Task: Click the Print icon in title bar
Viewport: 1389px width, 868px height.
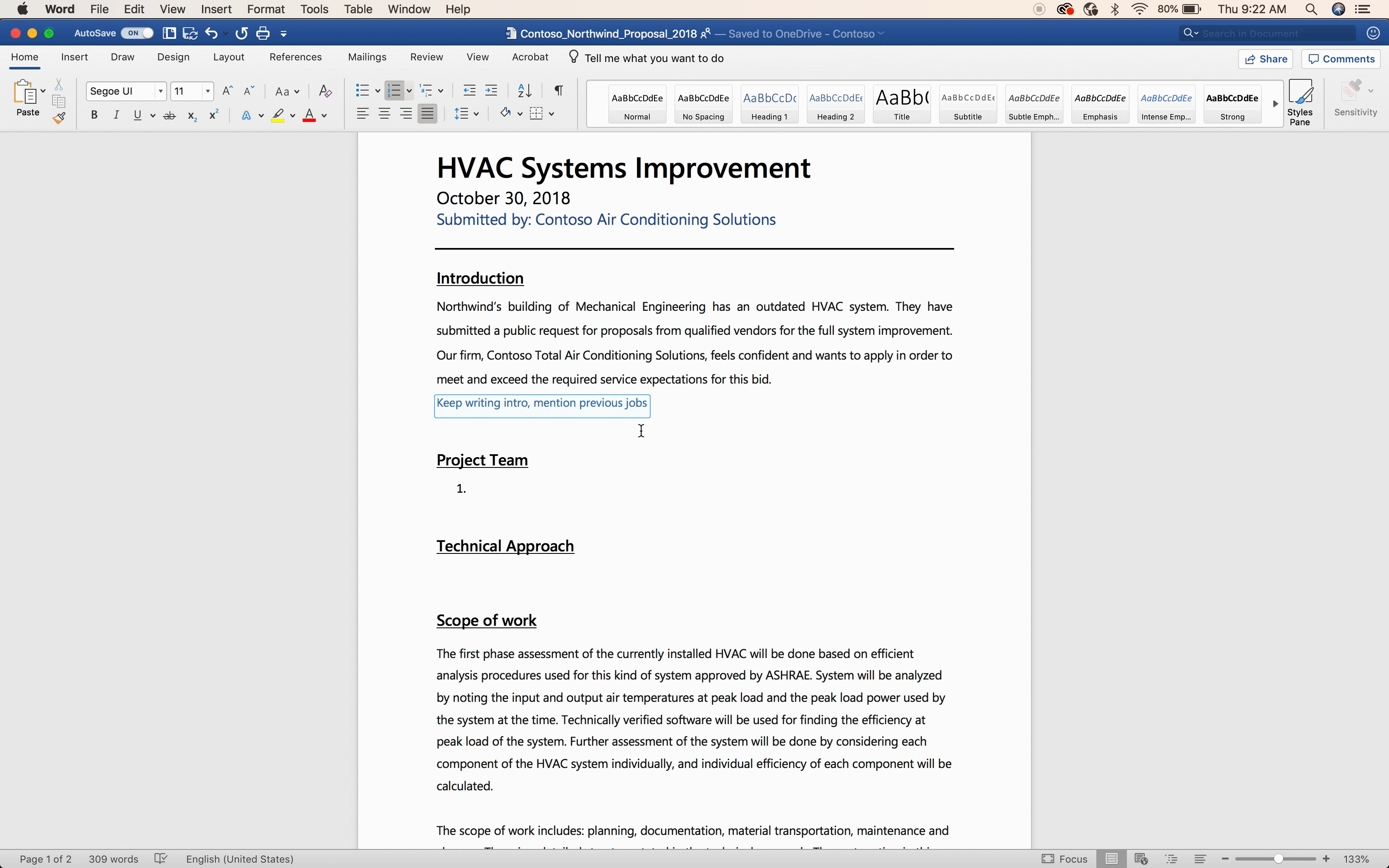Action: tap(263, 33)
